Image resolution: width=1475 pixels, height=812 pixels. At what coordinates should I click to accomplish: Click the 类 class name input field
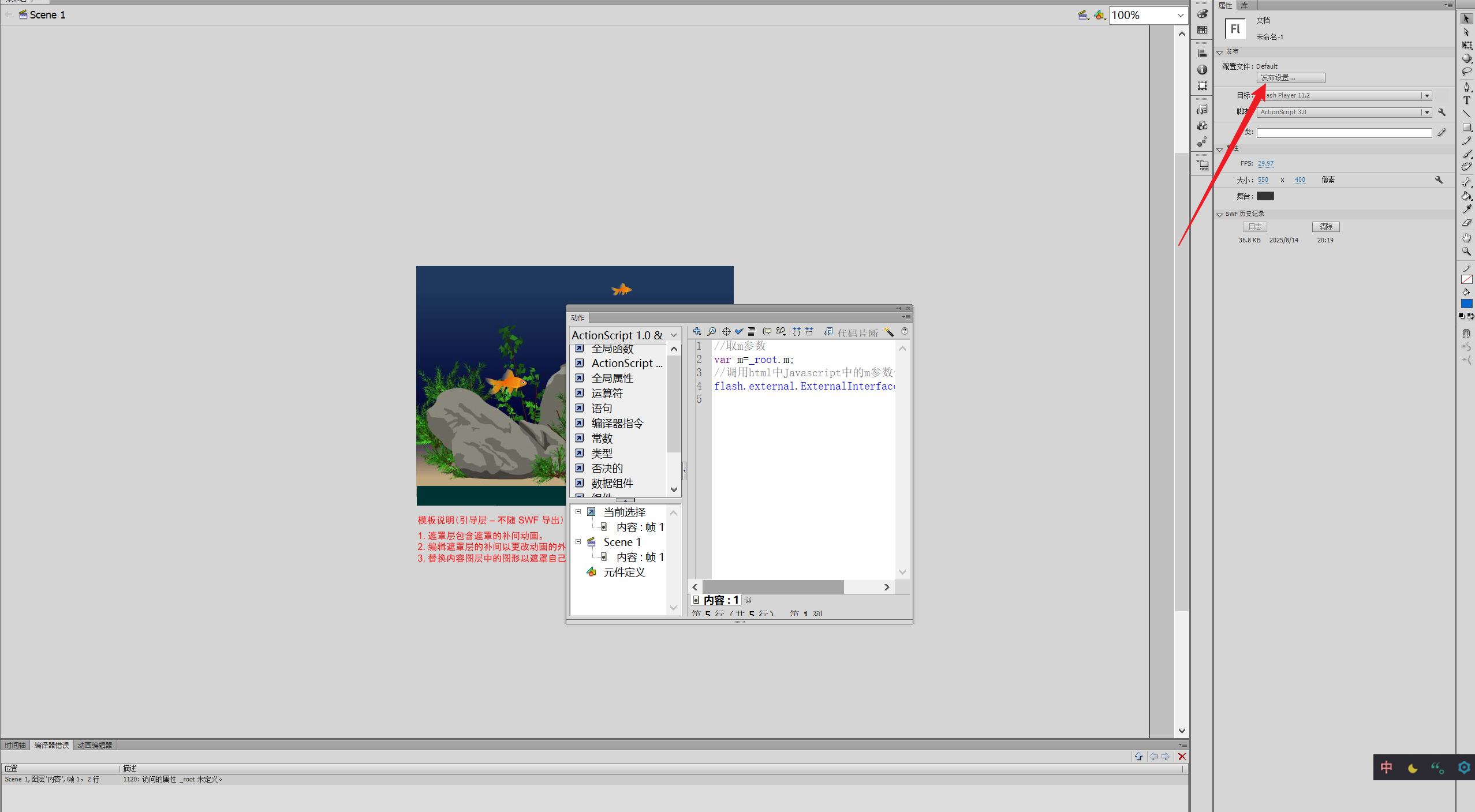(1344, 133)
